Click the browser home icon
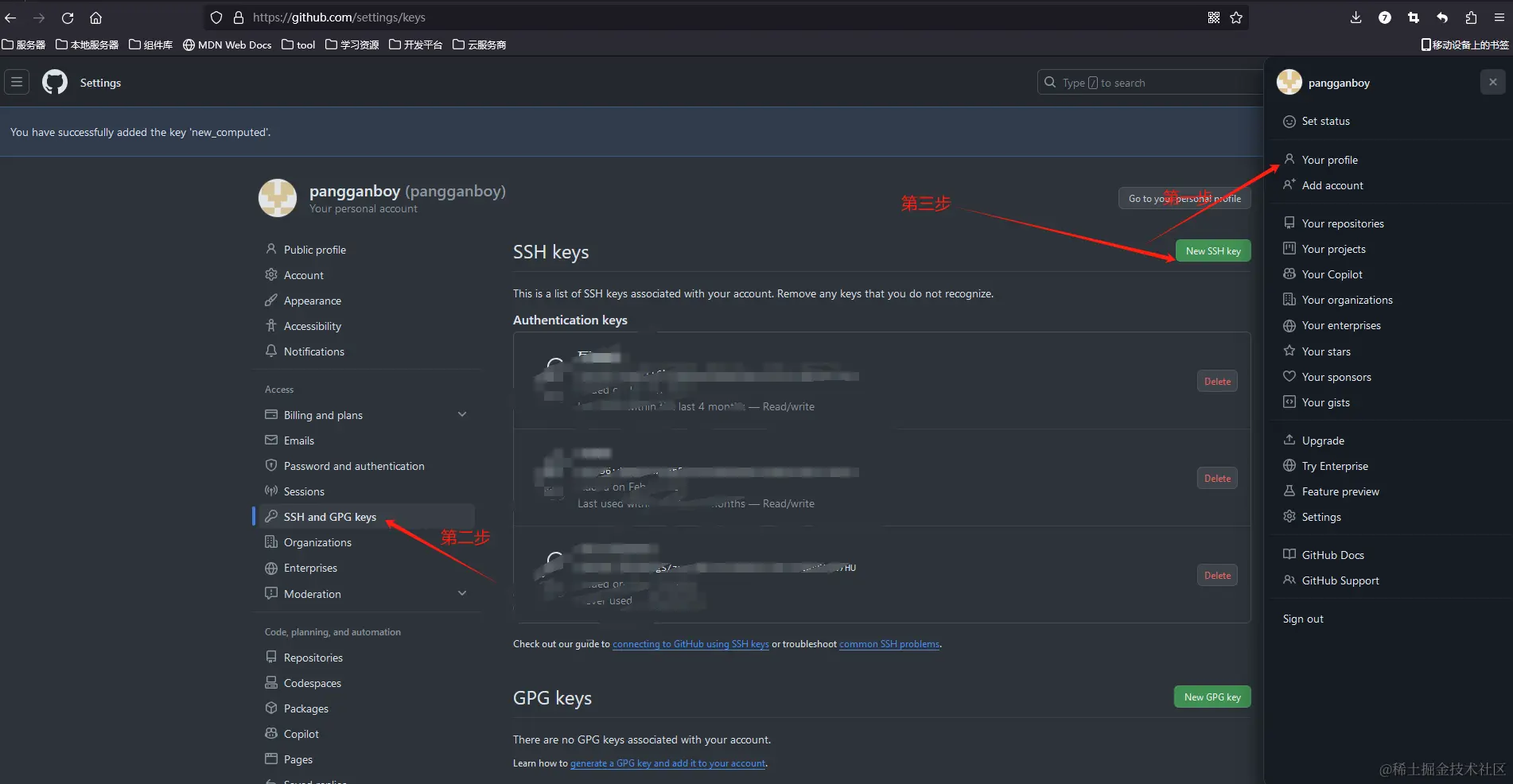Screen dimensions: 1513x784 pos(95,17)
